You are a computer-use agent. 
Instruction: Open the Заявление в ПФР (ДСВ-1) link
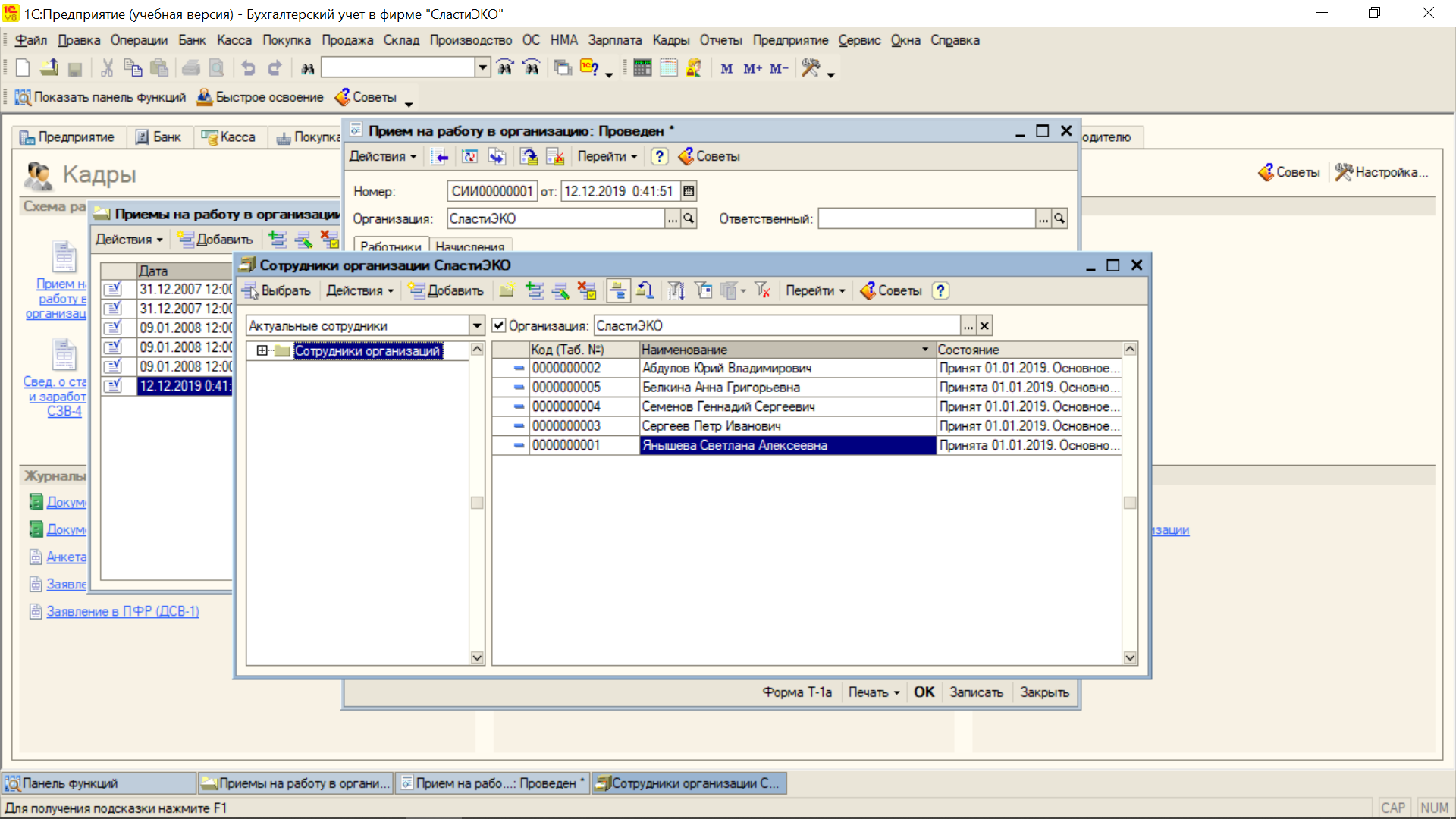[x=122, y=611]
